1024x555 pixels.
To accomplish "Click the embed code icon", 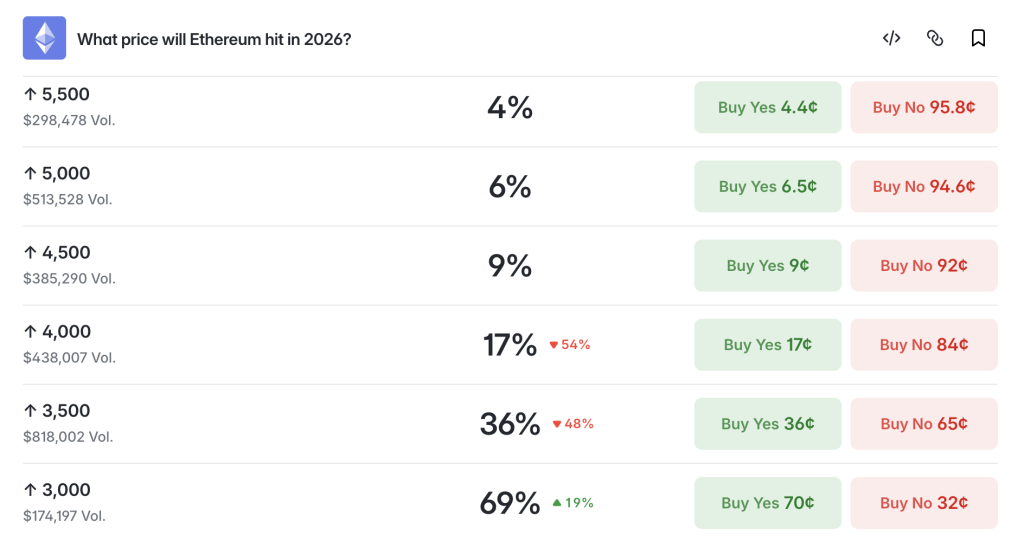I will click(891, 38).
